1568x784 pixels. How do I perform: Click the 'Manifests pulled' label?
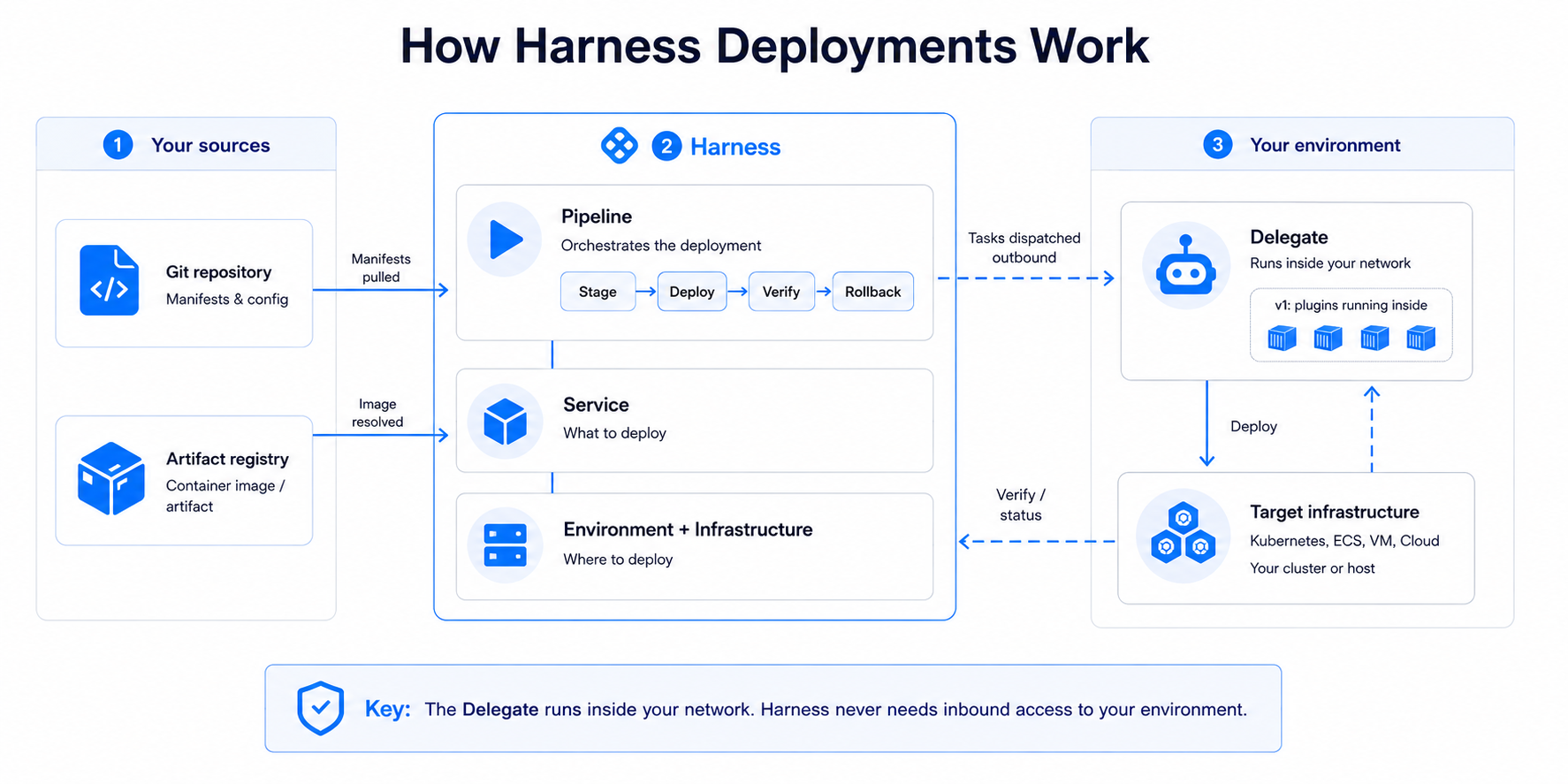(381, 268)
